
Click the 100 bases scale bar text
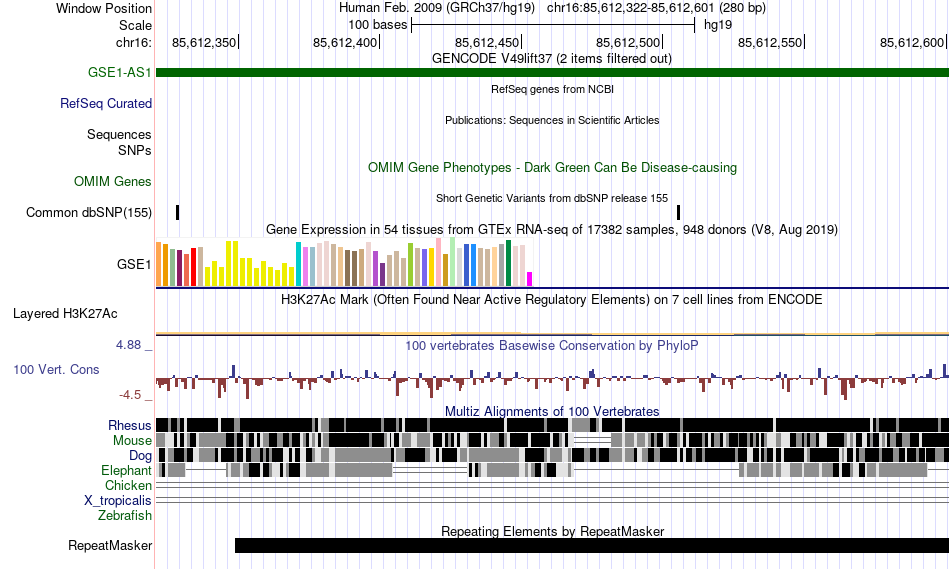[377, 25]
